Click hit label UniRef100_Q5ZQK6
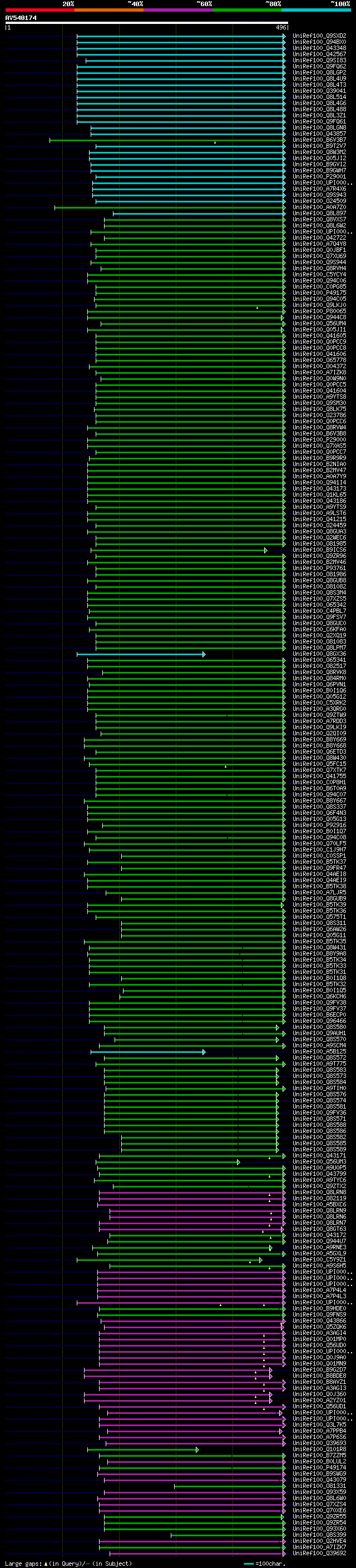 click(319, 1327)
